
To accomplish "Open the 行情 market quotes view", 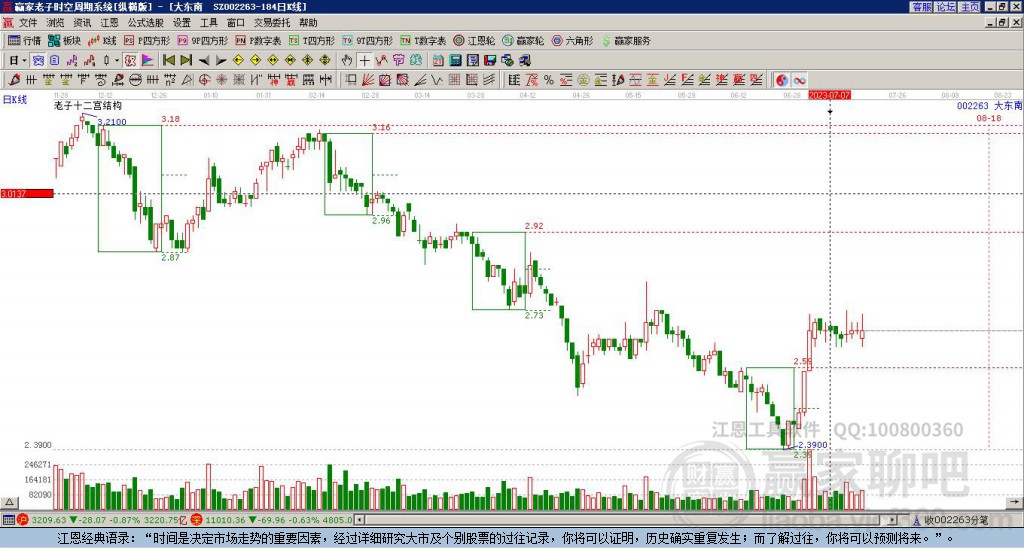I will pos(25,41).
